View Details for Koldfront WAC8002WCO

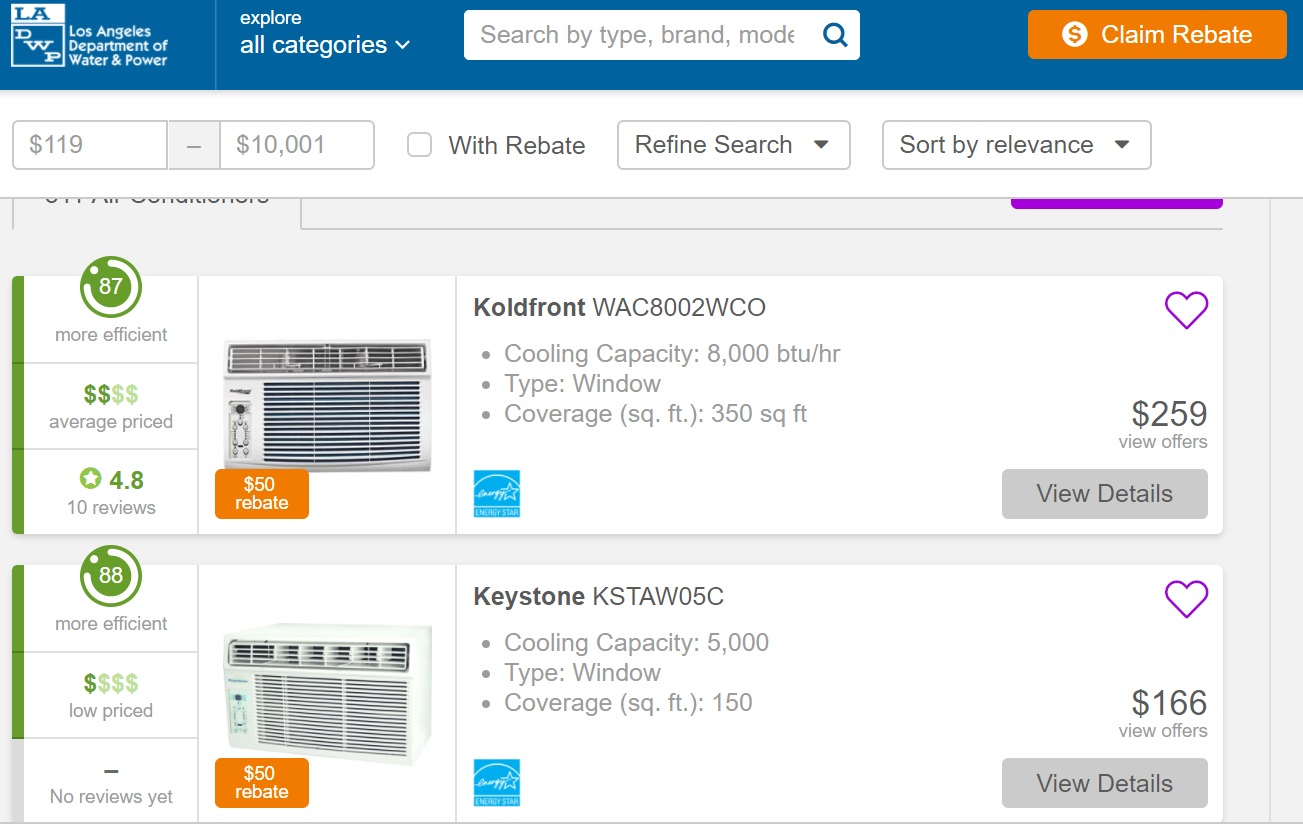point(1105,494)
